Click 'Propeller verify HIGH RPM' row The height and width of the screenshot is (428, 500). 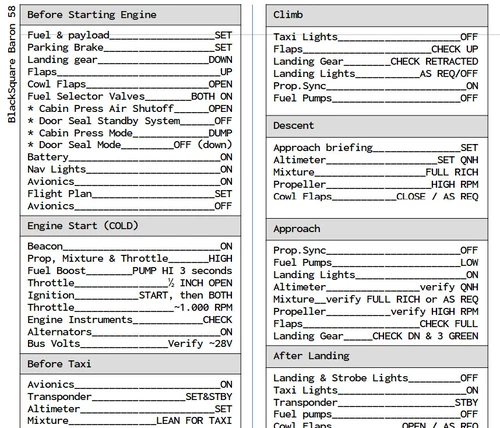tap(376, 312)
